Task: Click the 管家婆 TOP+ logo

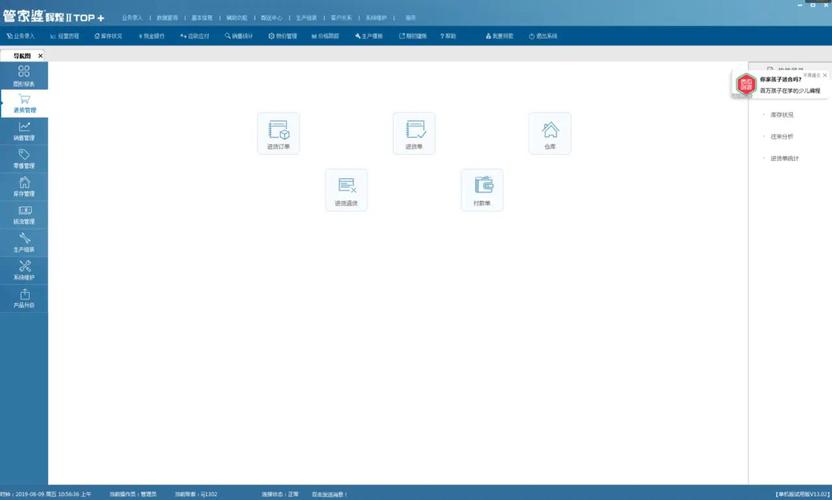Action: (54, 16)
